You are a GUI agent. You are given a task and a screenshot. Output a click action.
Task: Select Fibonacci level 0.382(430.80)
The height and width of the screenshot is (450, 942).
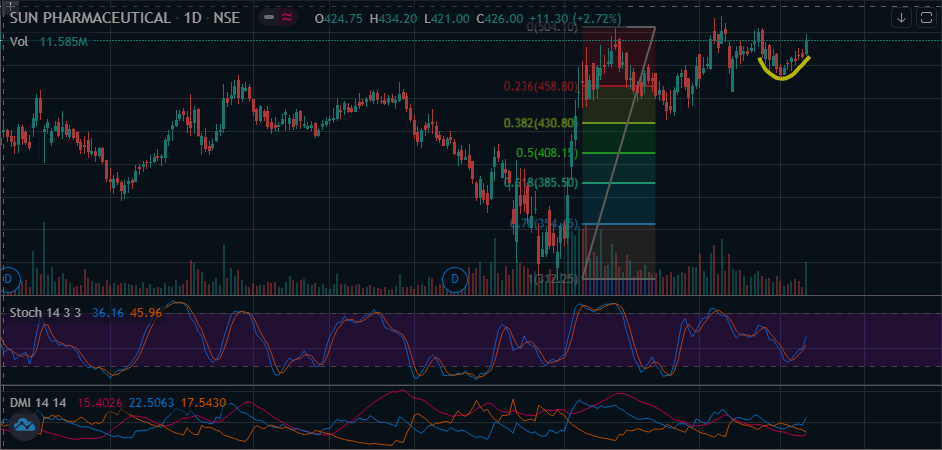click(x=541, y=123)
